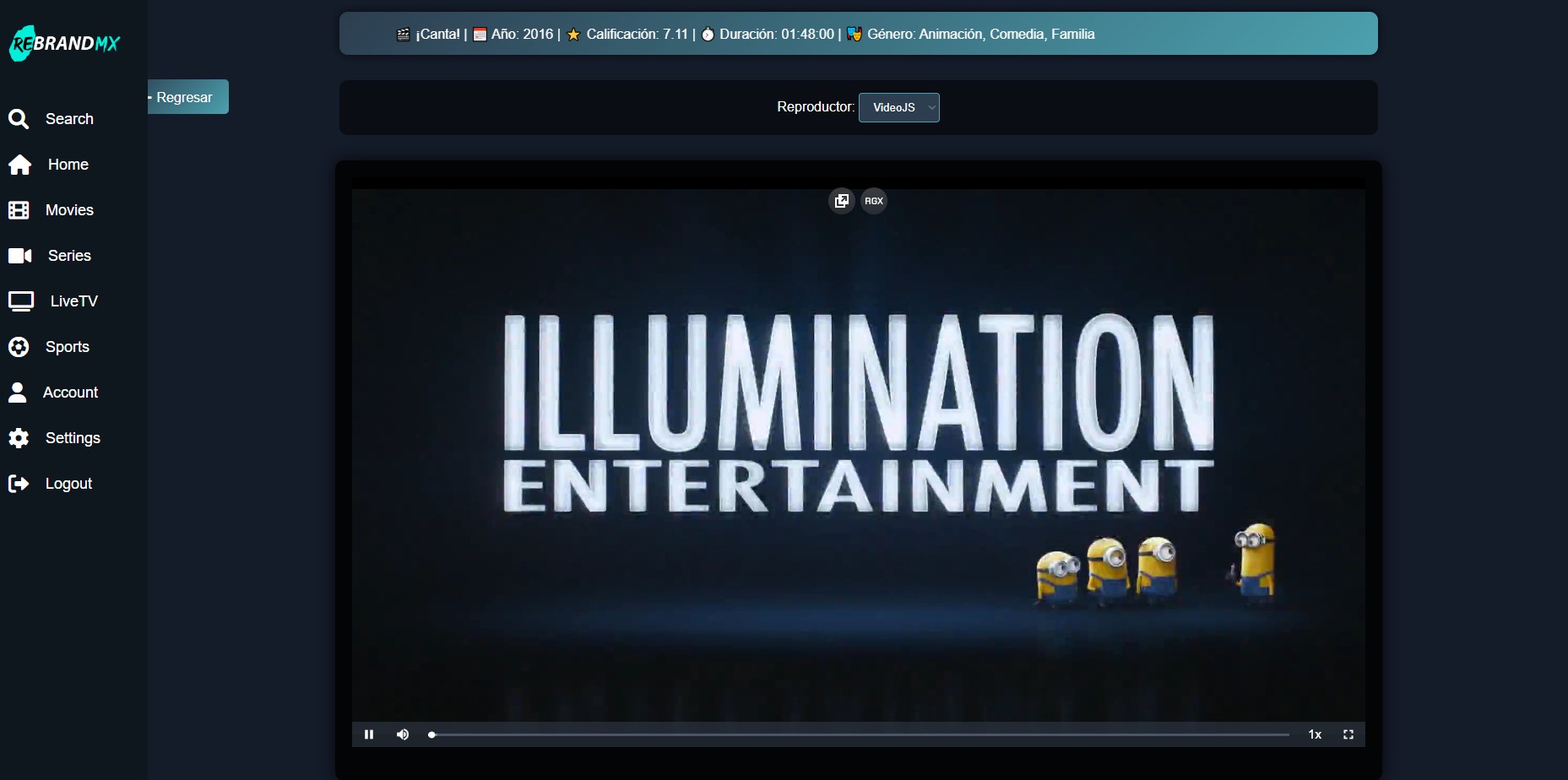1568x780 pixels.
Task: Click the Calificación: 7.11 rating text
Action: 638,35
